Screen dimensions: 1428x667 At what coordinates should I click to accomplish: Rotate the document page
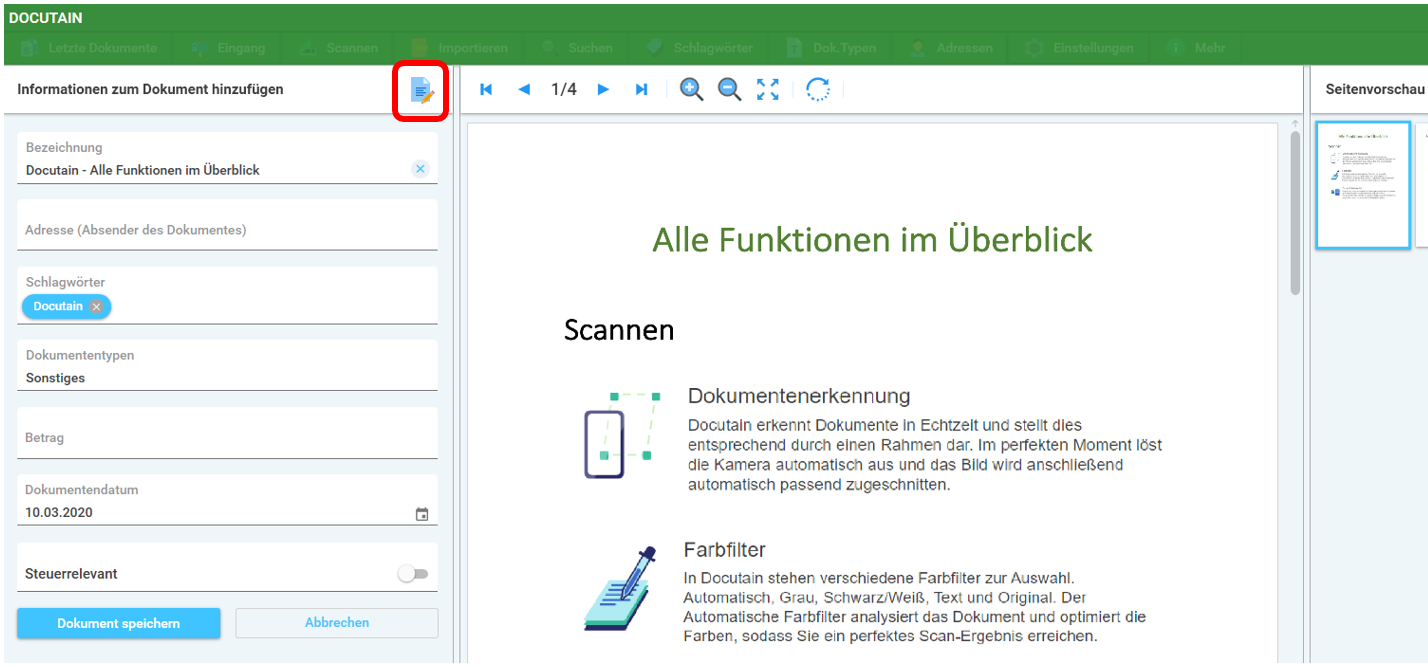[818, 90]
